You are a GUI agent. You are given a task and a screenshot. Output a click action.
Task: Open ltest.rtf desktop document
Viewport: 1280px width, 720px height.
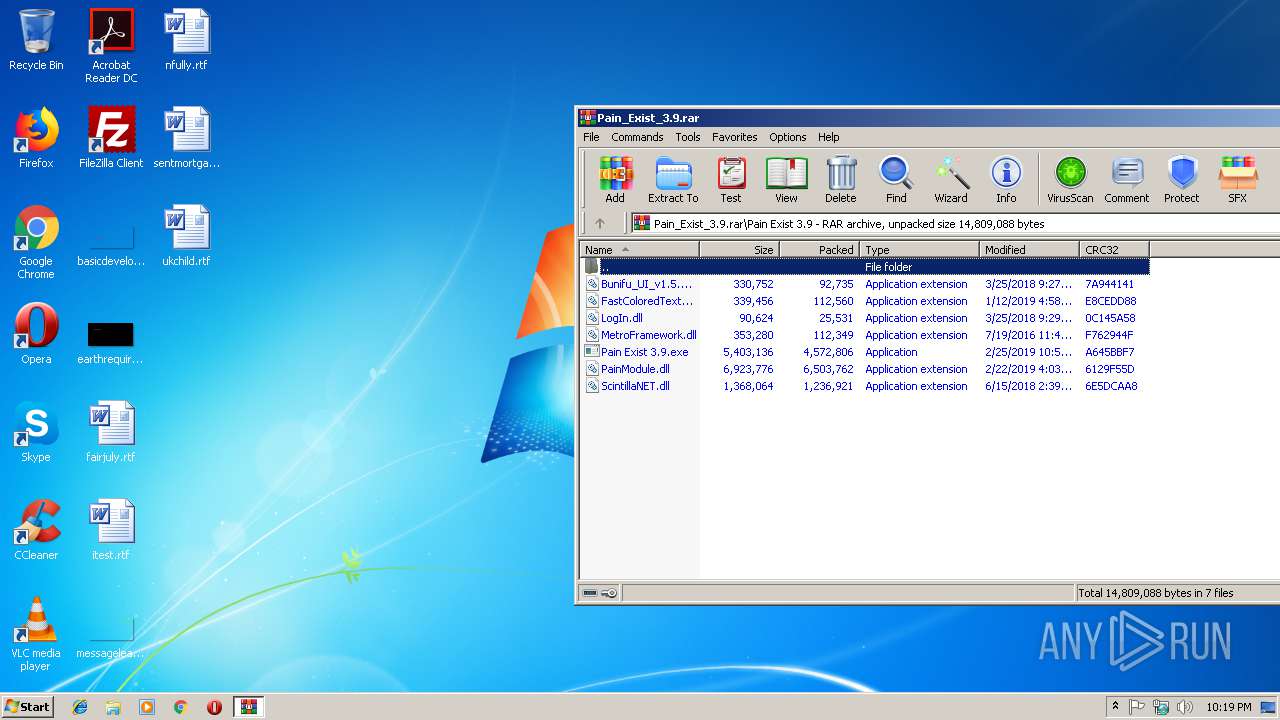coord(111,530)
